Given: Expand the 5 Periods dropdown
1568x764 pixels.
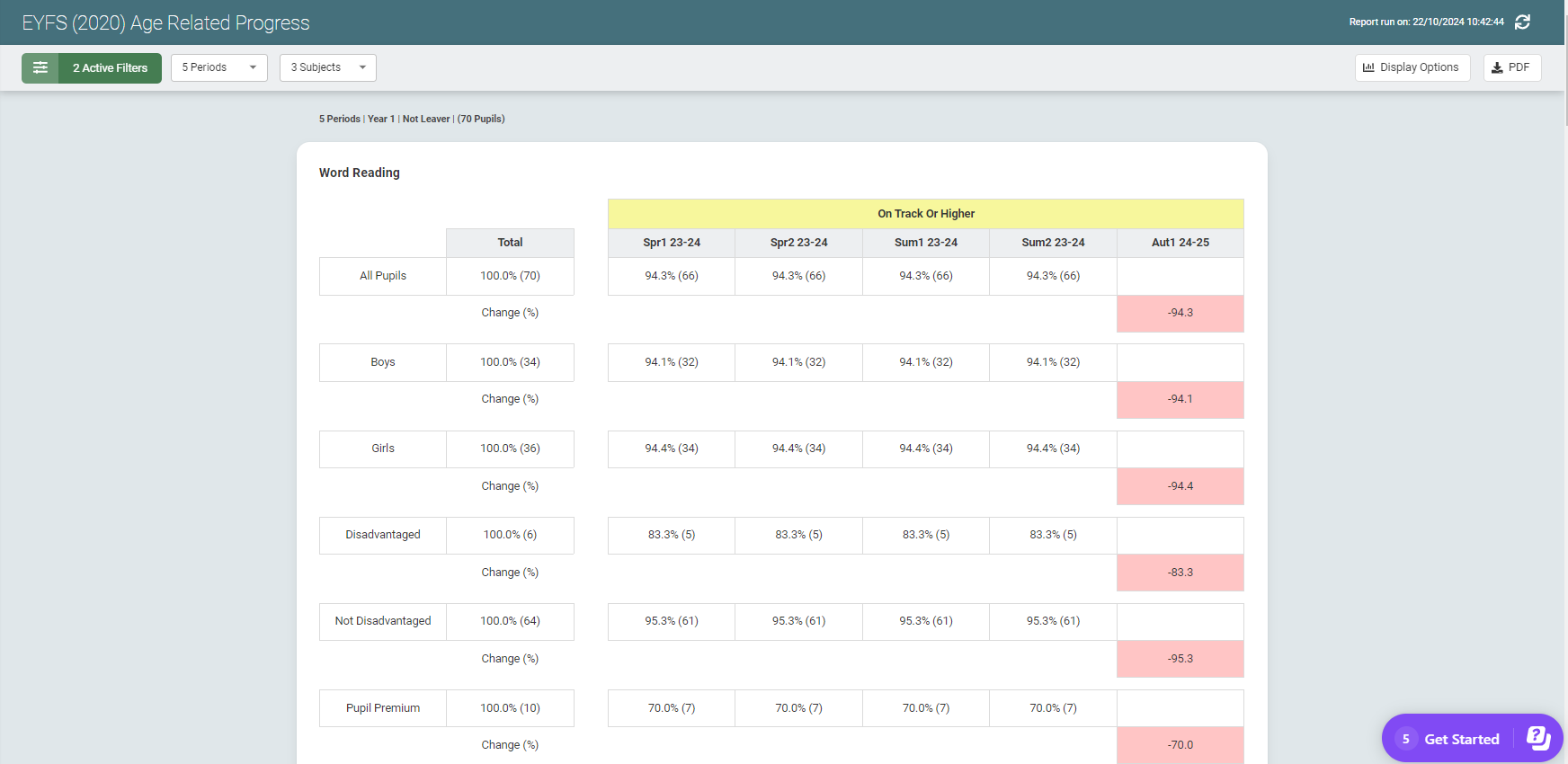Looking at the screenshot, I should coord(218,68).
